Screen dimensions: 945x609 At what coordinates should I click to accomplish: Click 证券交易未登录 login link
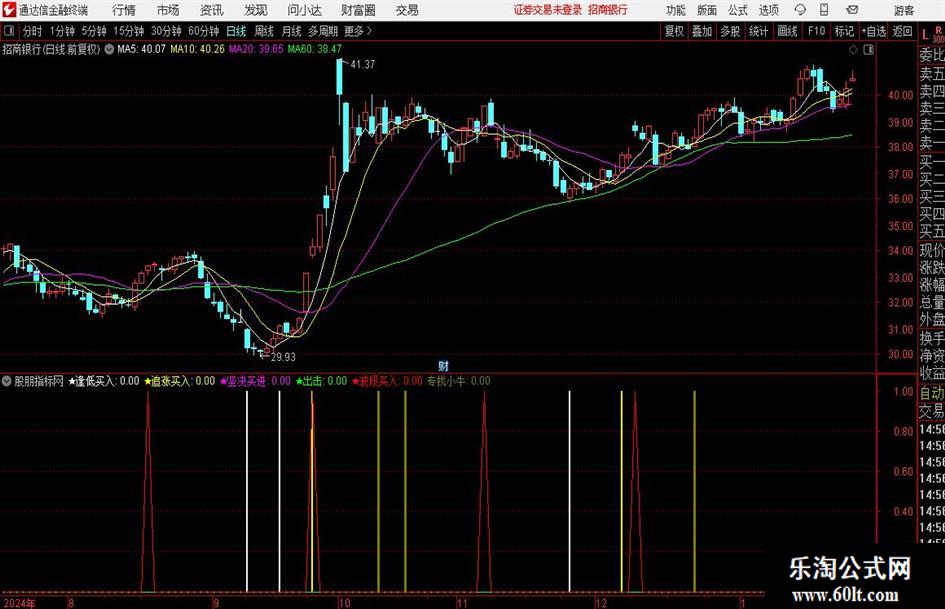point(548,10)
